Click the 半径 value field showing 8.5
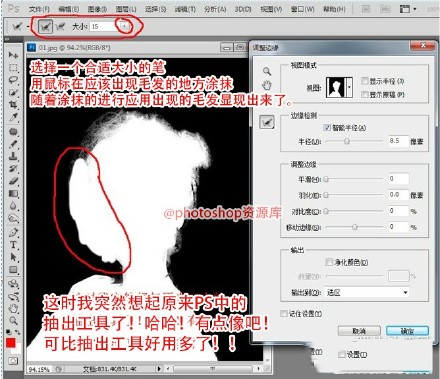The width and height of the screenshot is (440, 379). pos(398,141)
